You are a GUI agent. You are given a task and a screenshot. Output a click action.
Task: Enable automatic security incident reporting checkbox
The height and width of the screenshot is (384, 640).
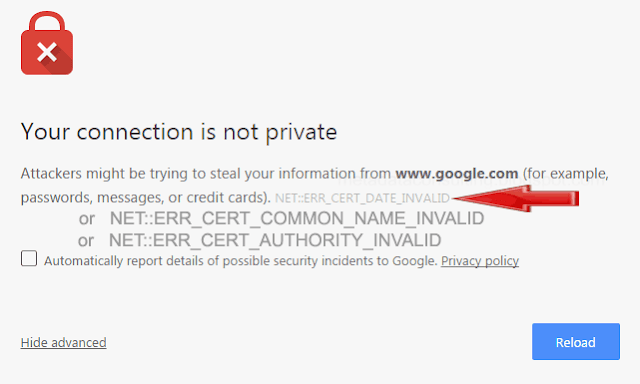point(29,259)
